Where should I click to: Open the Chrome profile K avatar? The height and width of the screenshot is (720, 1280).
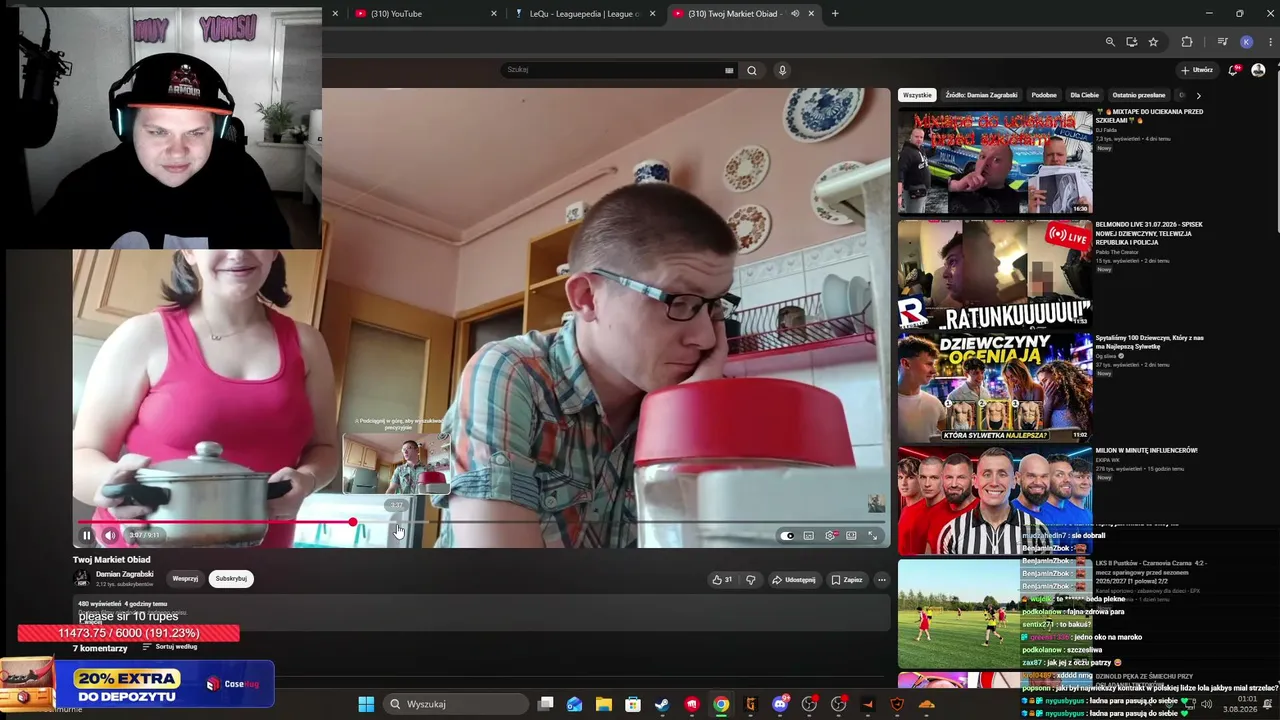[x=1246, y=42]
